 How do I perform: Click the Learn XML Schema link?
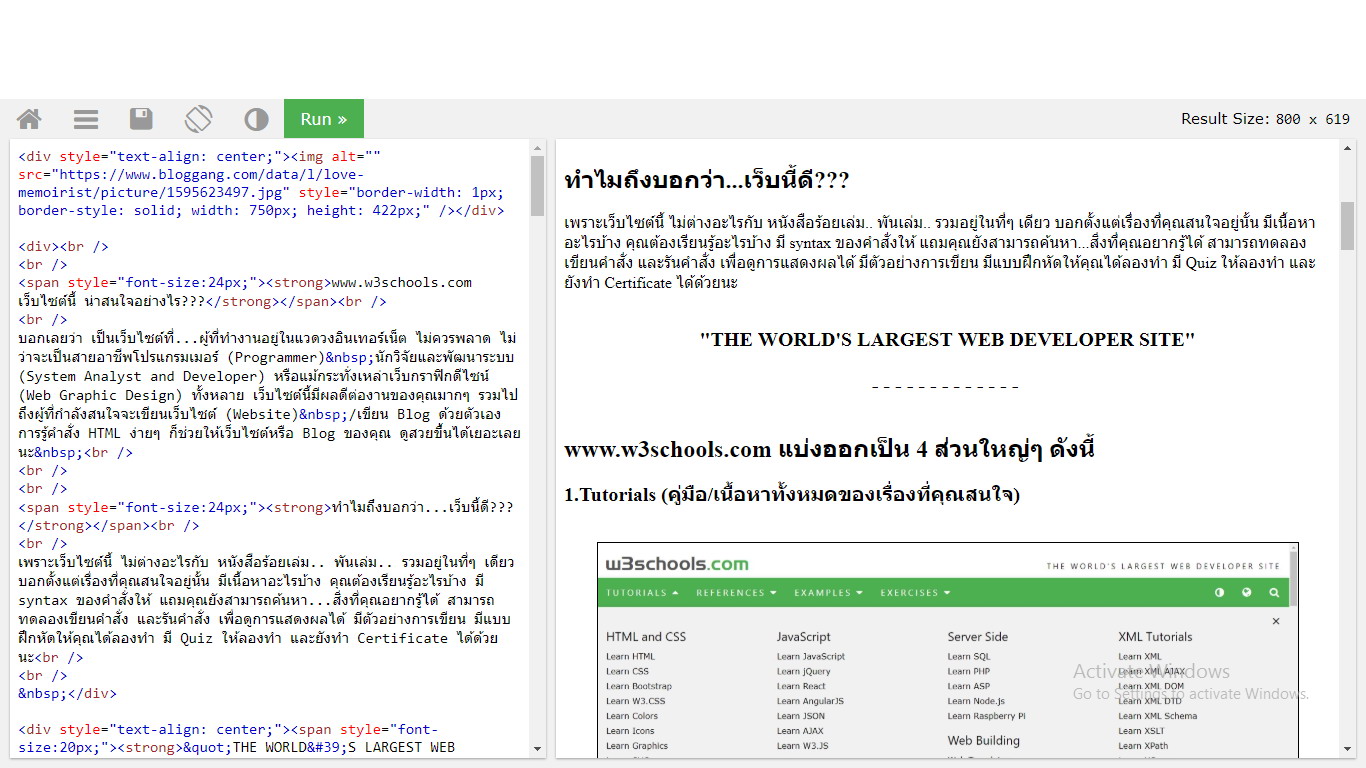(1158, 716)
